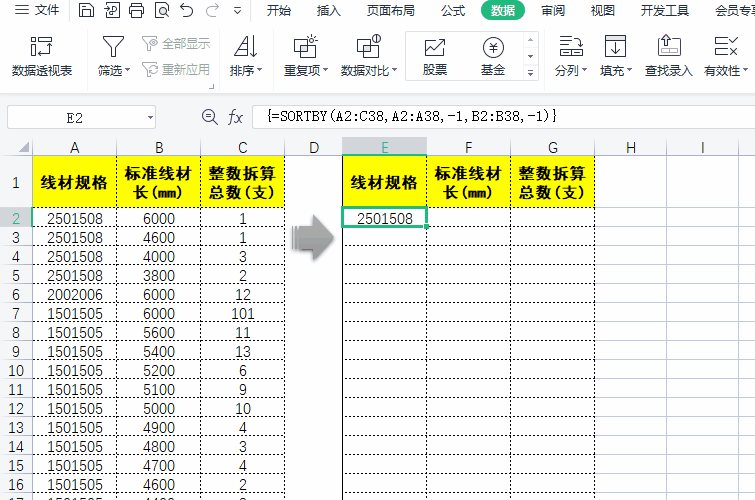Image resolution: width=755 pixels, height=500 pixels.
Task: Click cell B9 with value 5400
Action: click(x=158, y=351)
